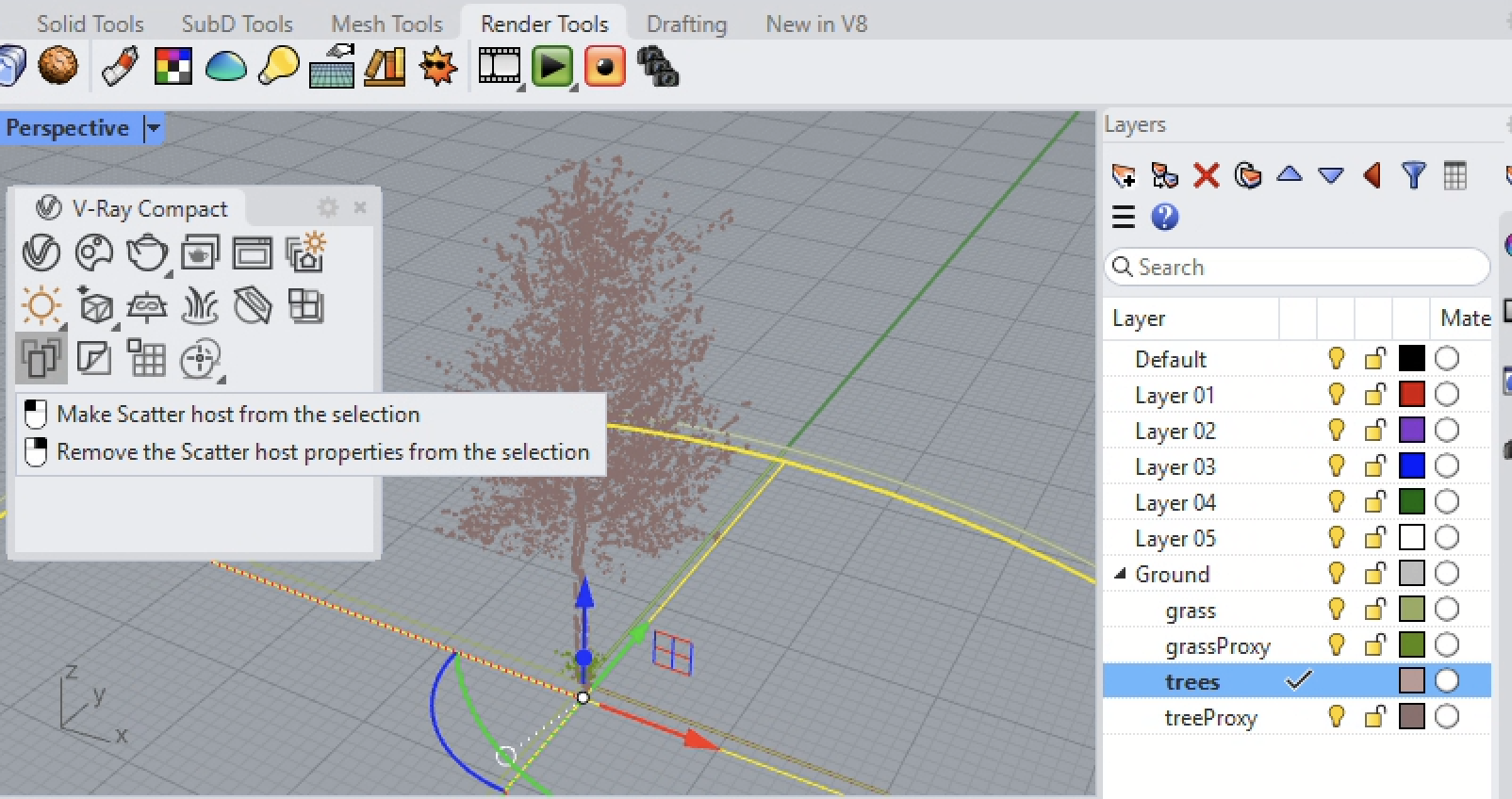Choose Make Scatter host from the selection
1512x799 pixels.
[238, 415]
